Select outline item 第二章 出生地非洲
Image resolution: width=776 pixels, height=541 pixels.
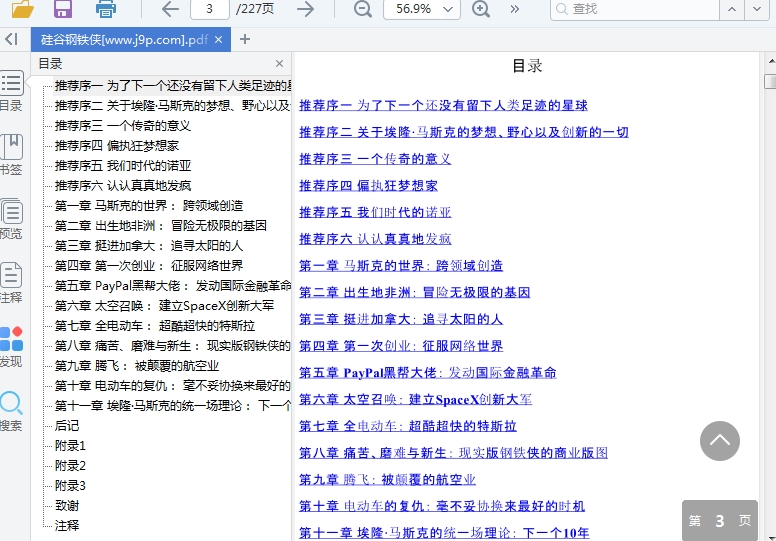pos(161,226)
